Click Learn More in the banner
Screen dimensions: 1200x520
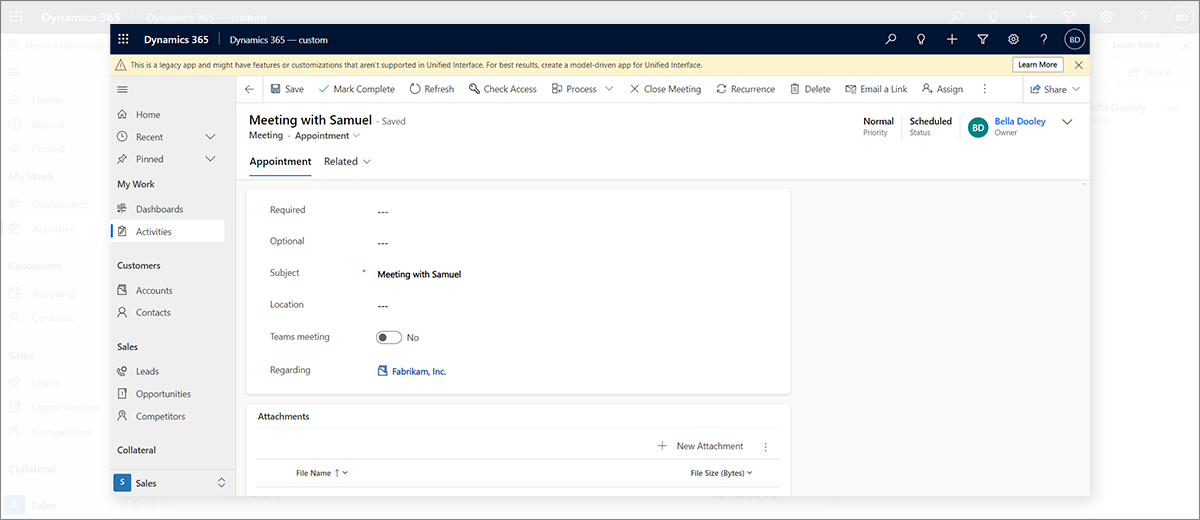pyautogui.click(x=1038, y=65)
